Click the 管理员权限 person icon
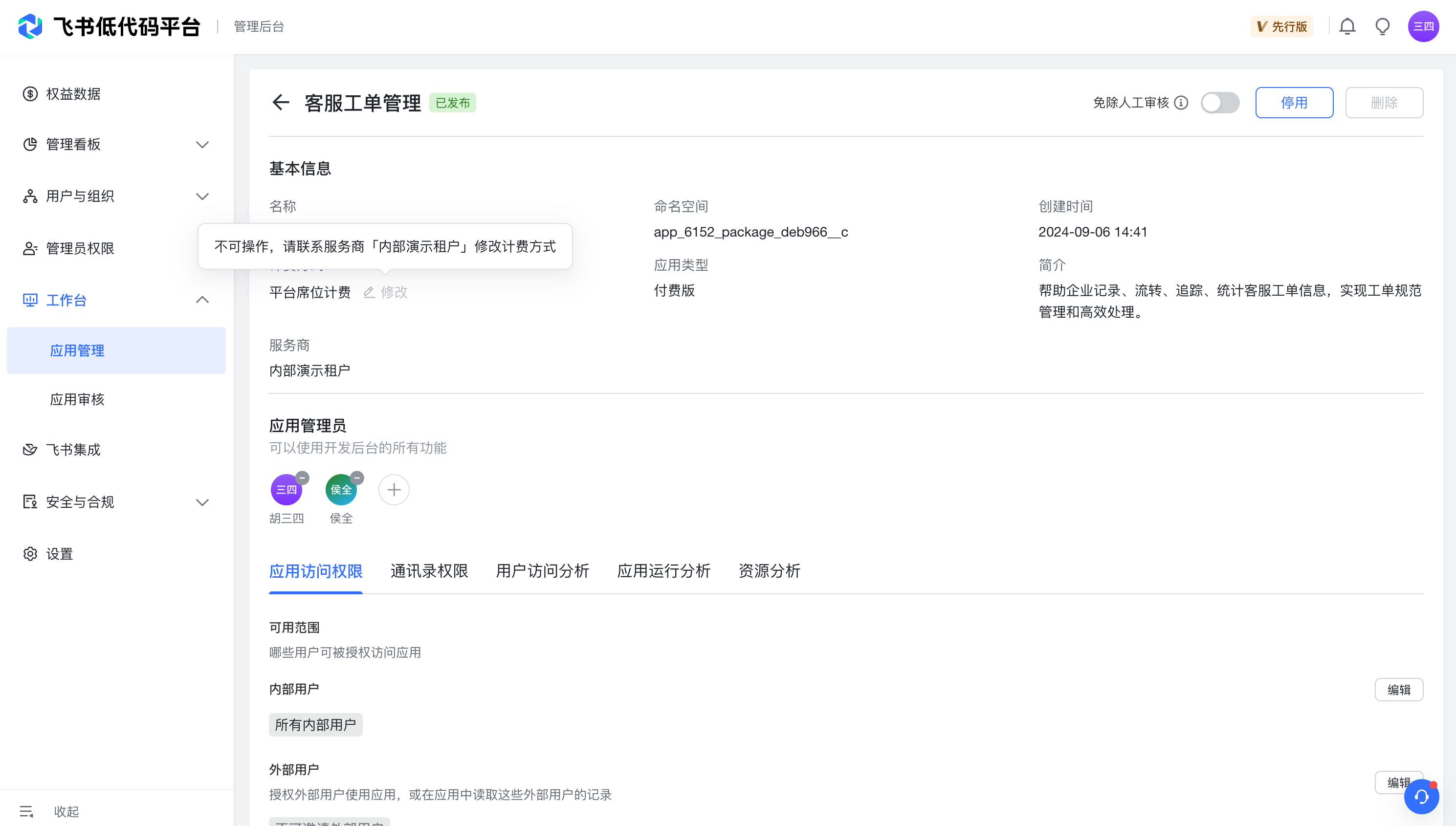Screen dimensions: 1456x826 tap(30, 248)
